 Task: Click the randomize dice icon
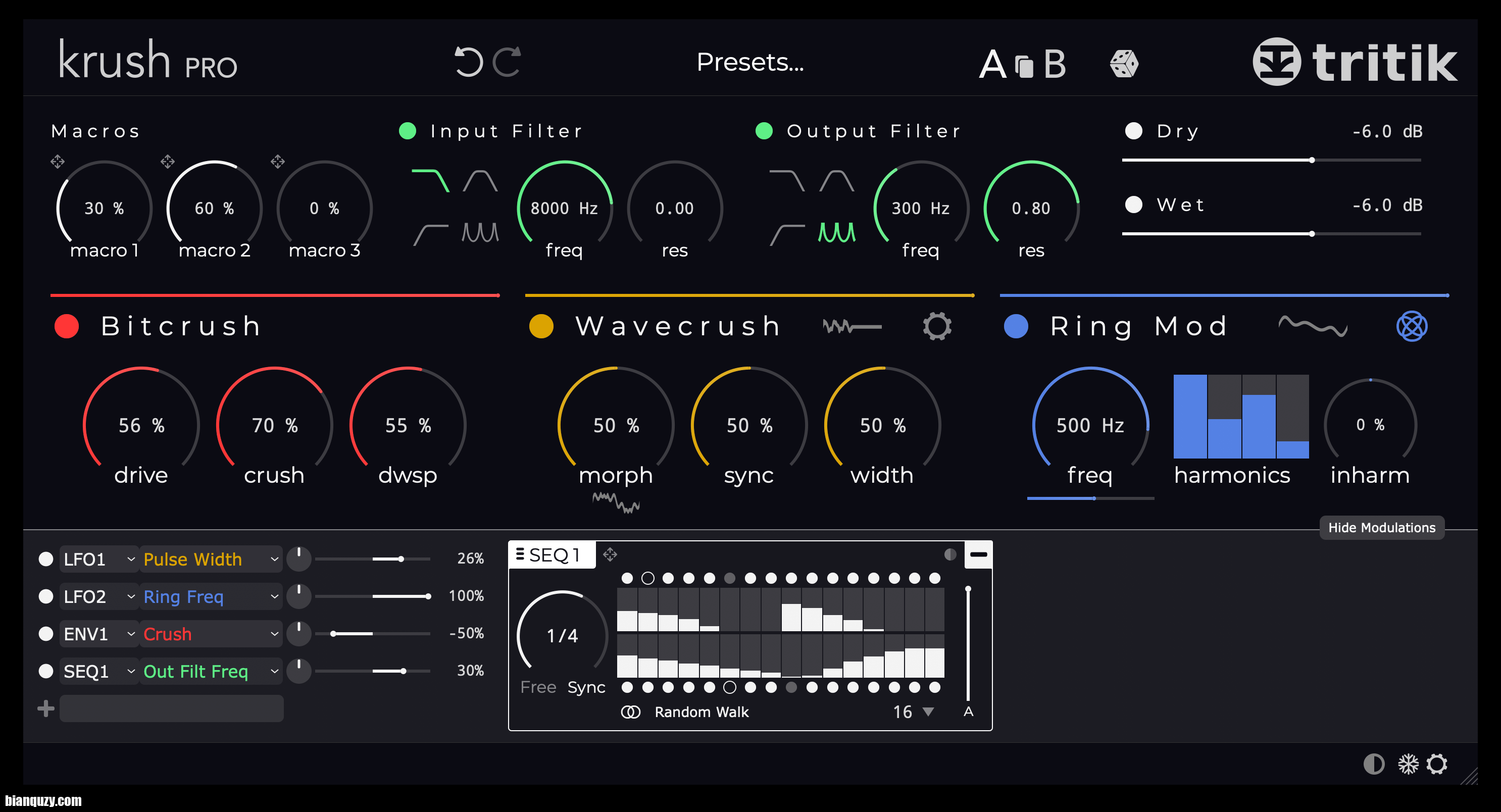point(1124,64)
